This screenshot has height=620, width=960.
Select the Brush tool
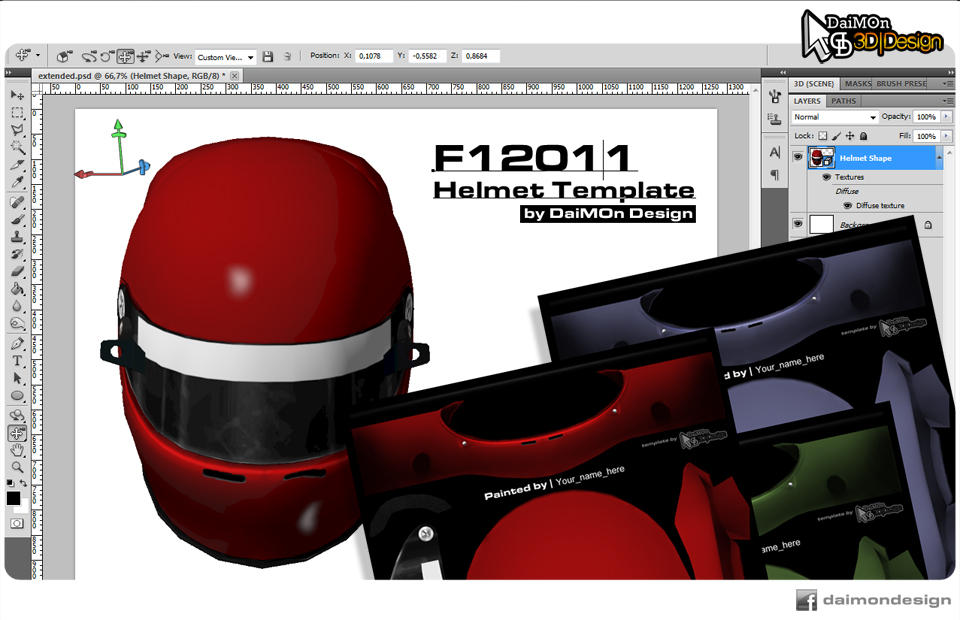(17, 220)
